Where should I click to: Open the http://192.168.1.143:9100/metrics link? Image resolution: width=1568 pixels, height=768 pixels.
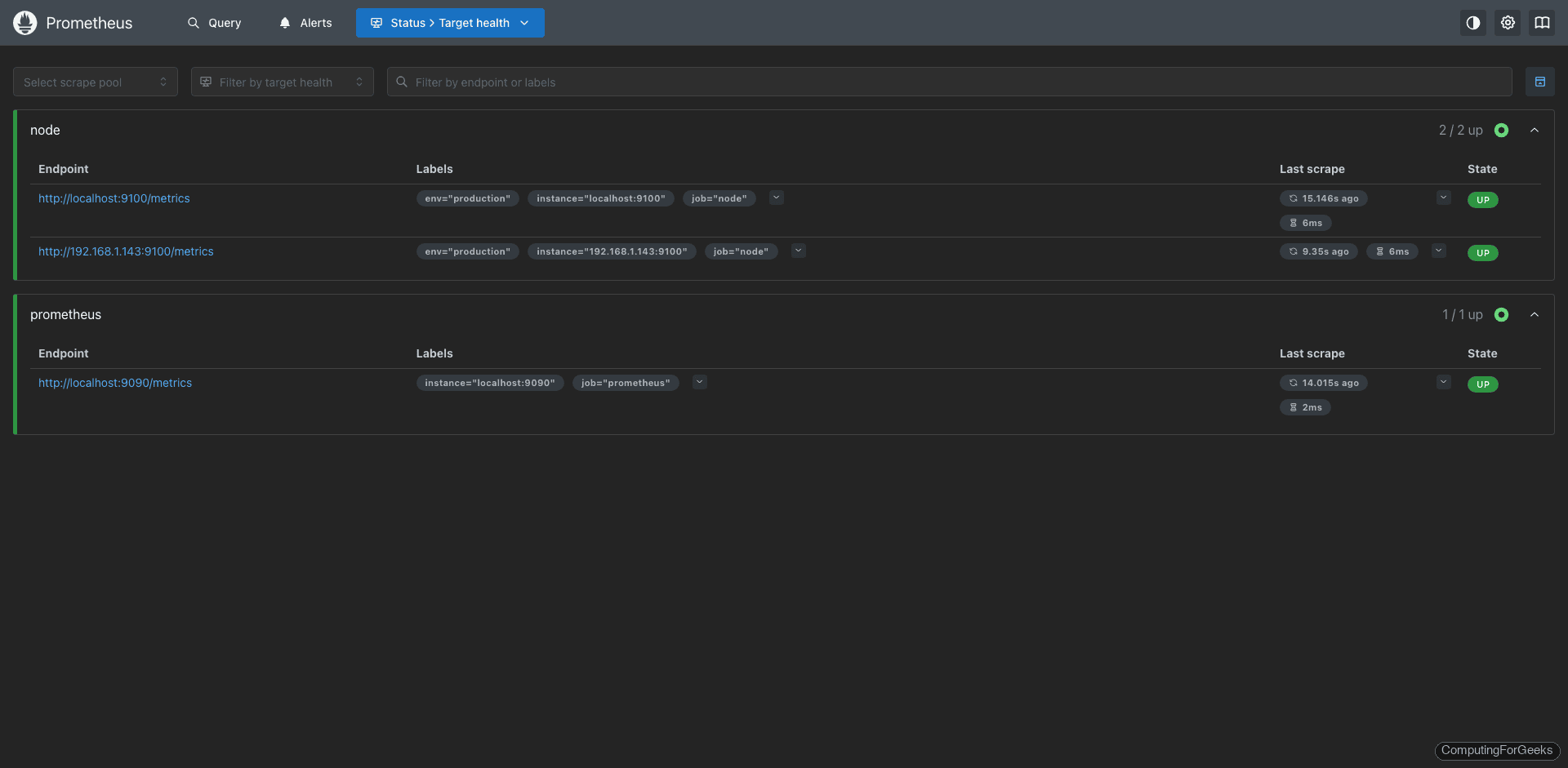pyautogui.click(x=126, y=251)
